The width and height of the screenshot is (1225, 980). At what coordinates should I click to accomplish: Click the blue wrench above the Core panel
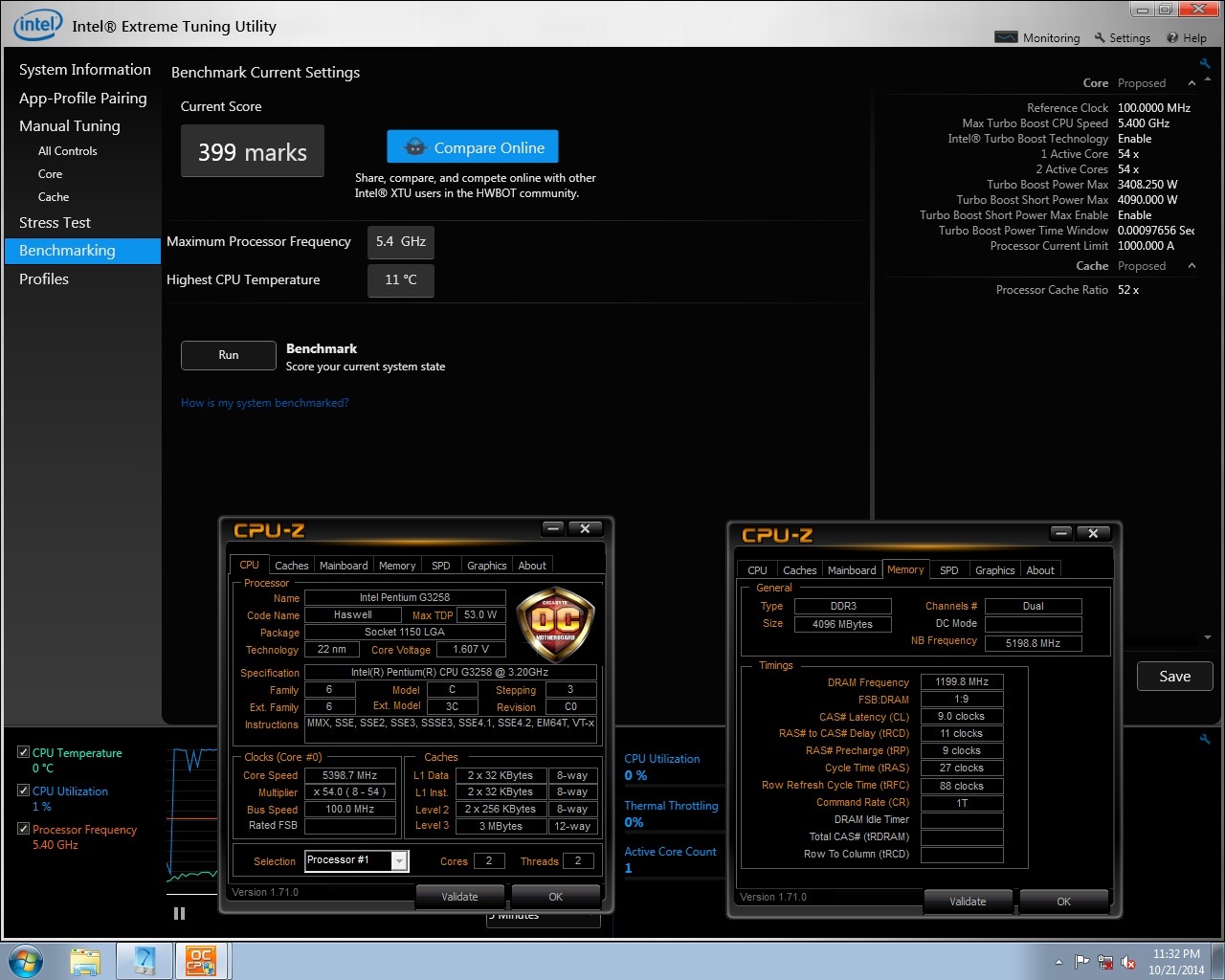click(1205, 64)
